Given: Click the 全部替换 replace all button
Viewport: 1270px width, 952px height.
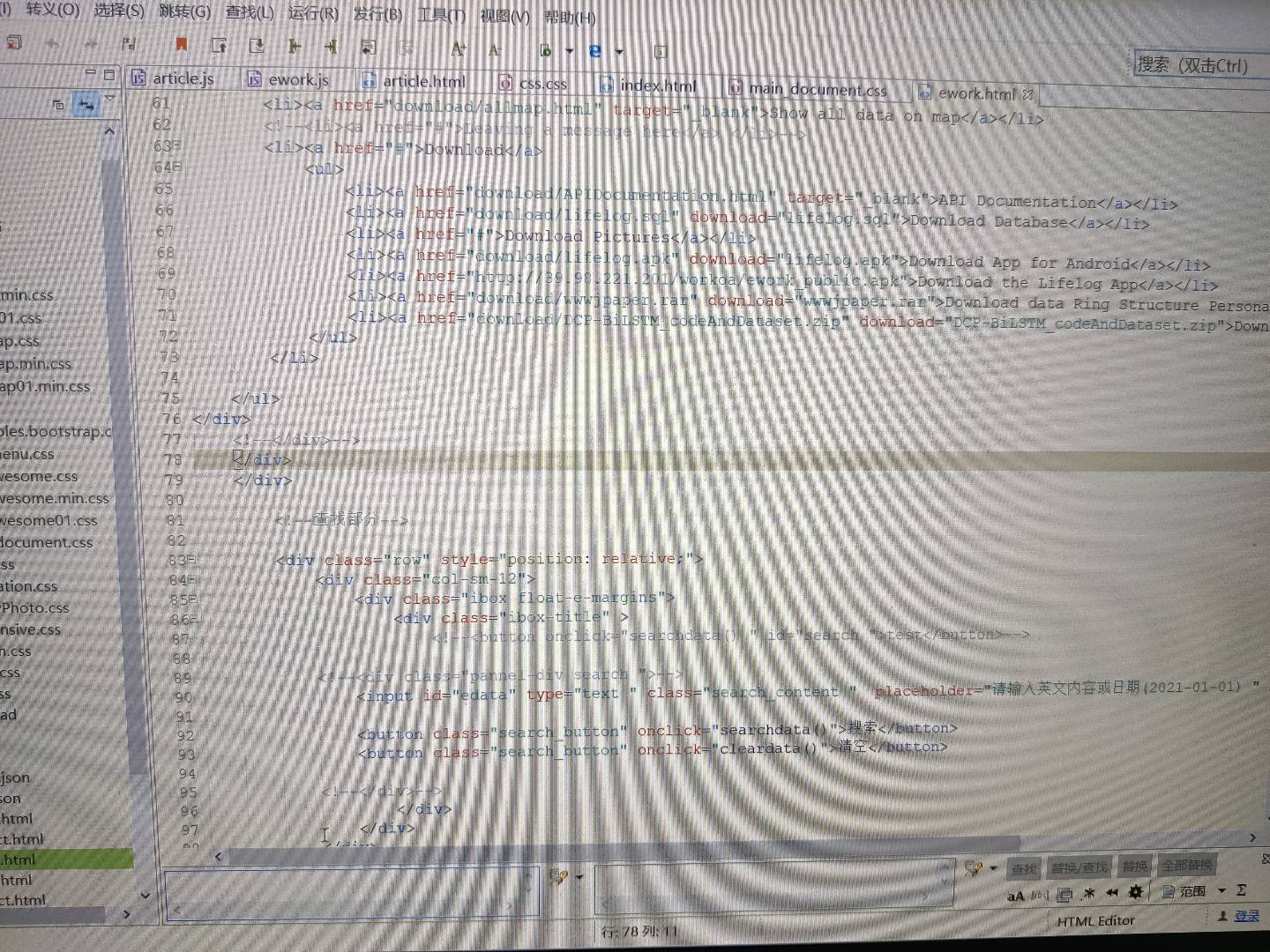Looking at the screenshot, I should tap(1187, 865).
